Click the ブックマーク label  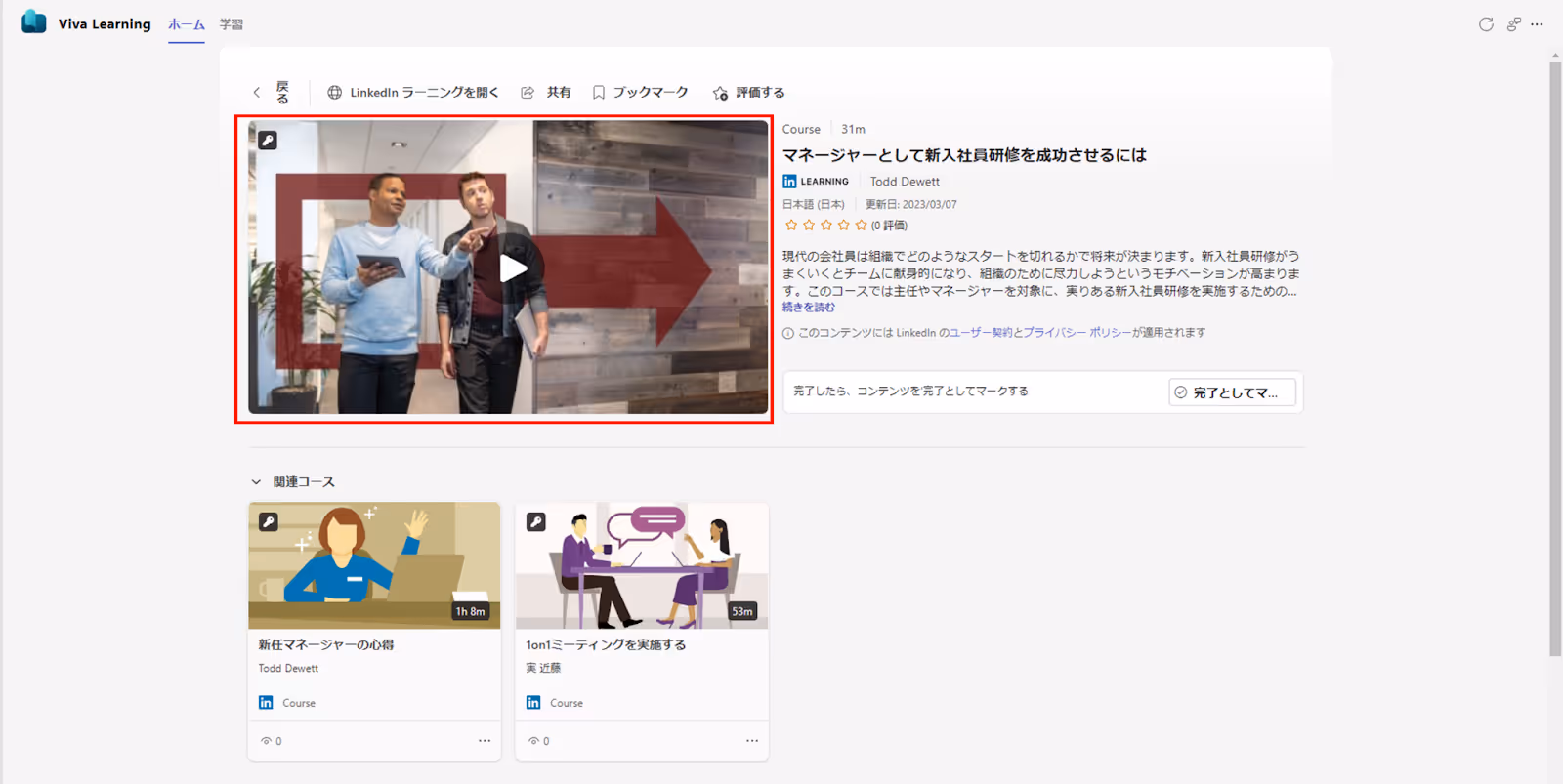[651, 93]
